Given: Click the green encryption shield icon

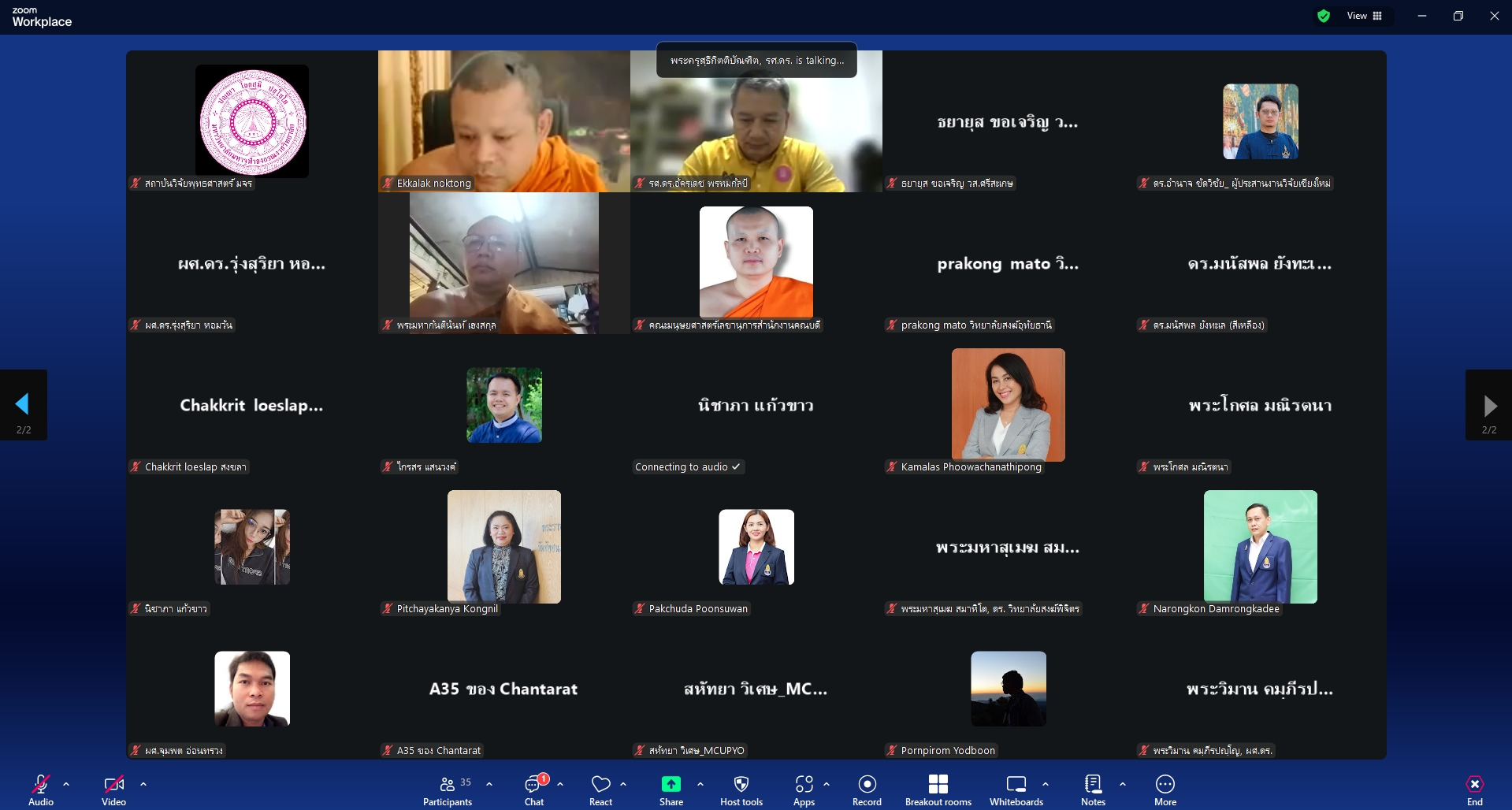Looking at the screenshot, I should (x=1324, y=16).
